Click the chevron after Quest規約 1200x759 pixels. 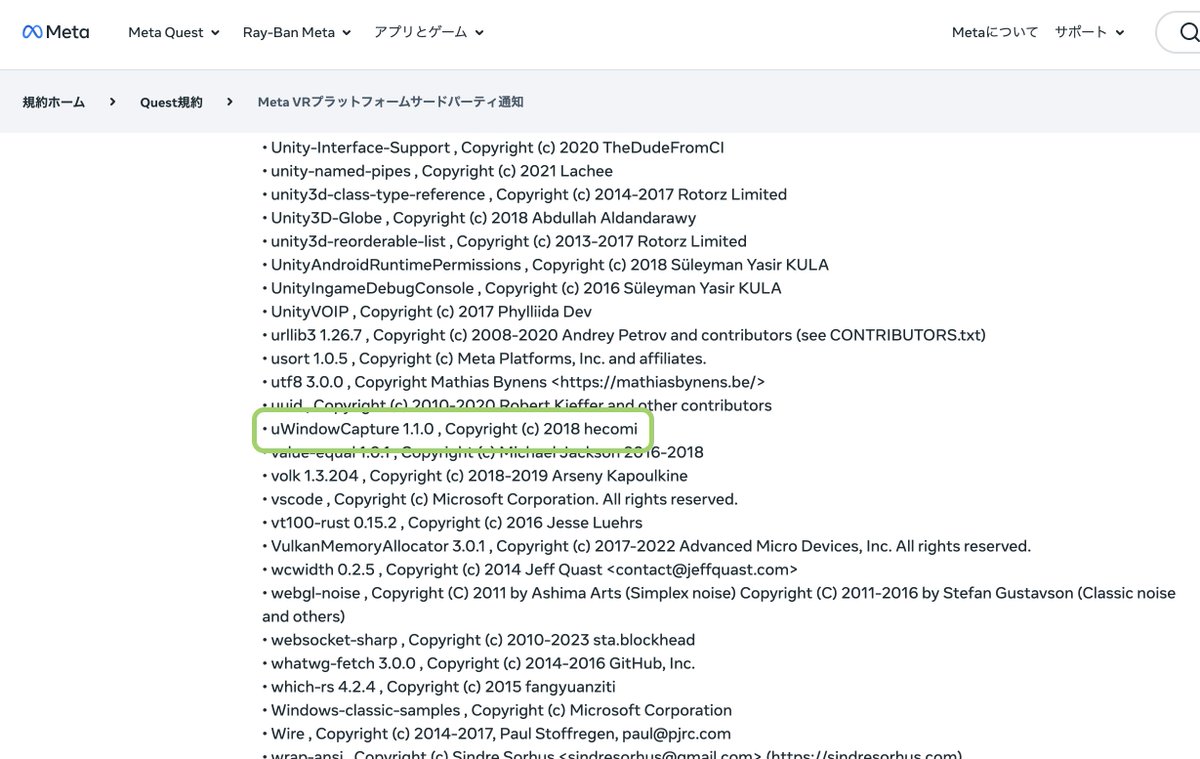[230, 102]
